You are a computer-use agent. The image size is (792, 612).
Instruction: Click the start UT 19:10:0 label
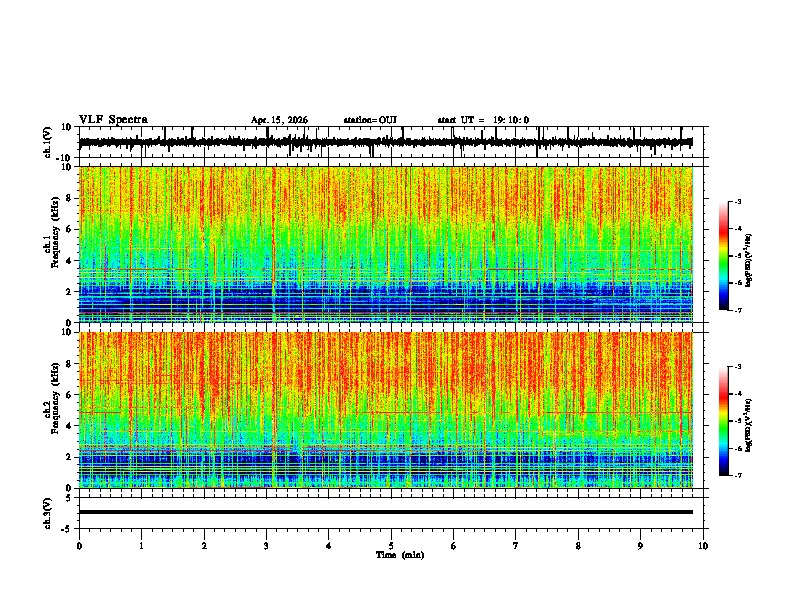pos(483,120)
